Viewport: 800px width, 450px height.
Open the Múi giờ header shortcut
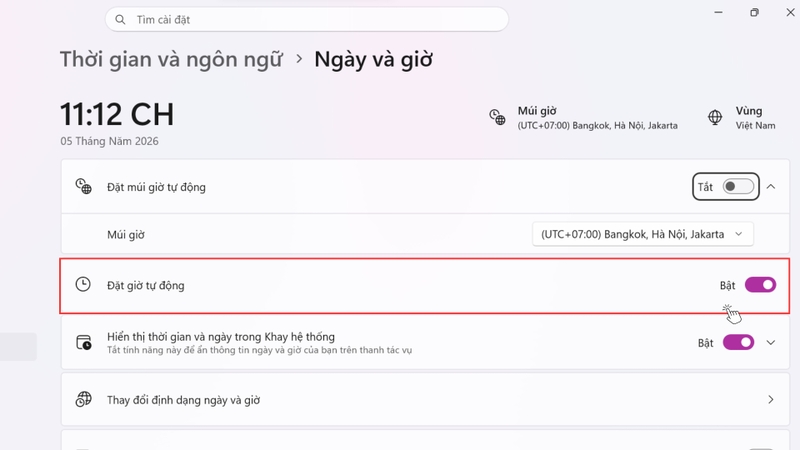[584, 118]
